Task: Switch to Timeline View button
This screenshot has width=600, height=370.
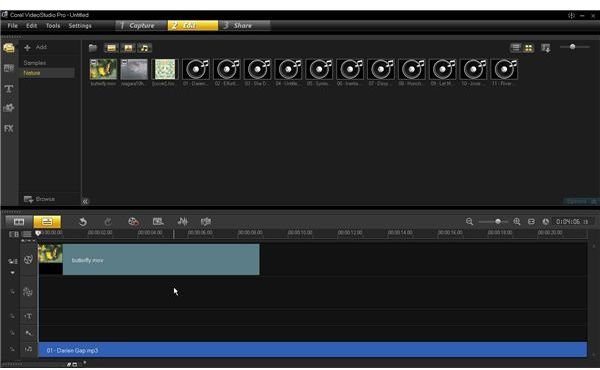Action: 47,222
